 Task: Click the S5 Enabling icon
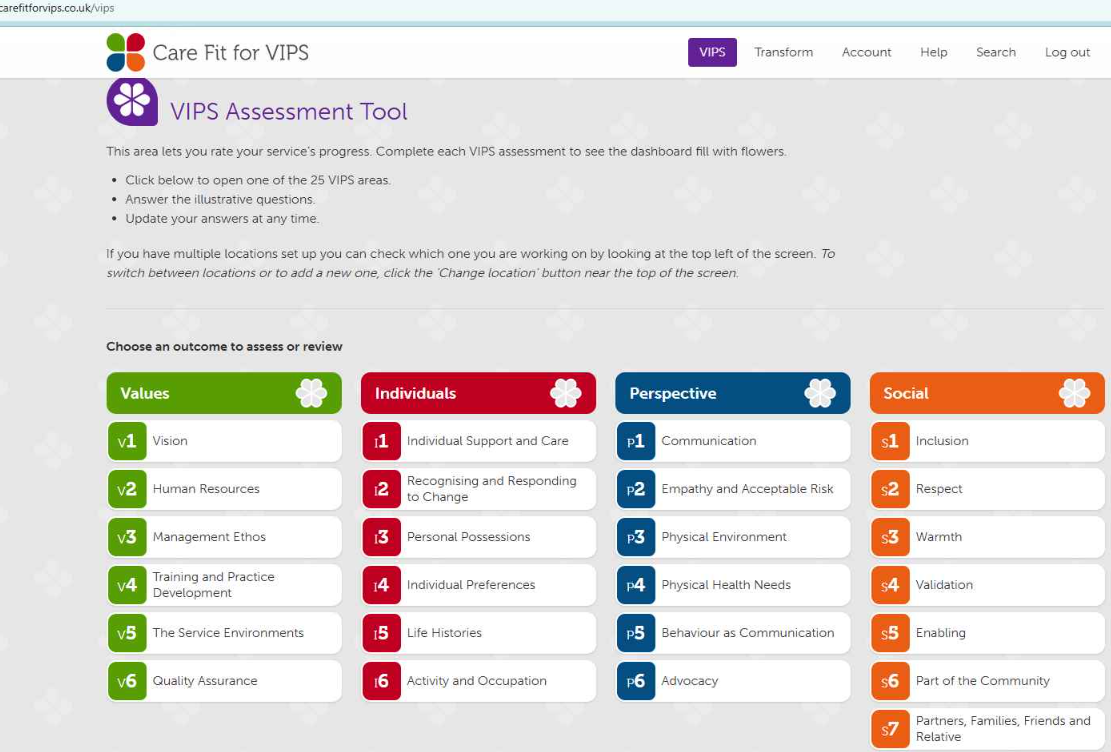coord(891,633)
